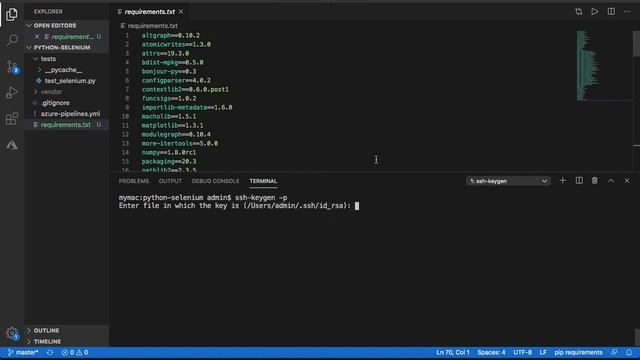Kill the terminal with trash icon

(595, 180)
